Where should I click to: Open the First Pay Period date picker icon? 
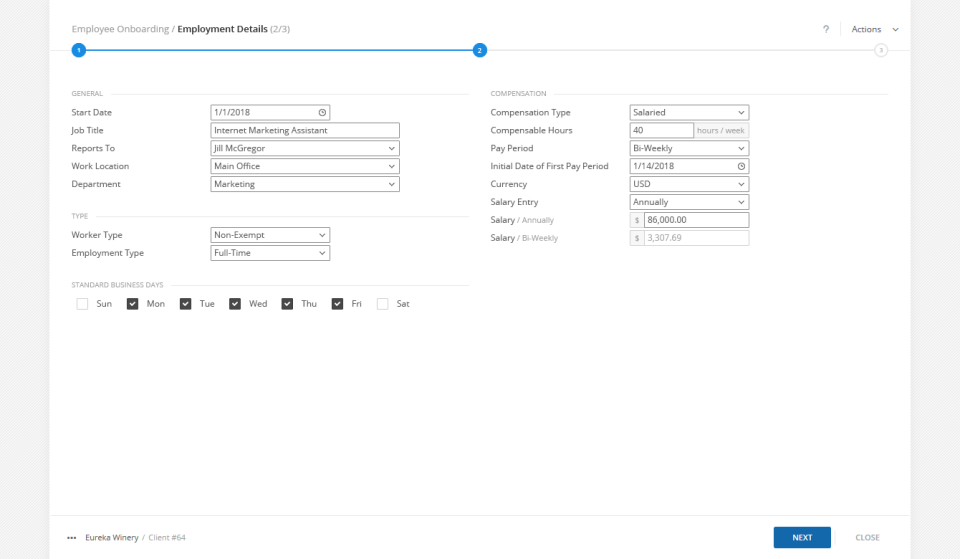[741, 166]
